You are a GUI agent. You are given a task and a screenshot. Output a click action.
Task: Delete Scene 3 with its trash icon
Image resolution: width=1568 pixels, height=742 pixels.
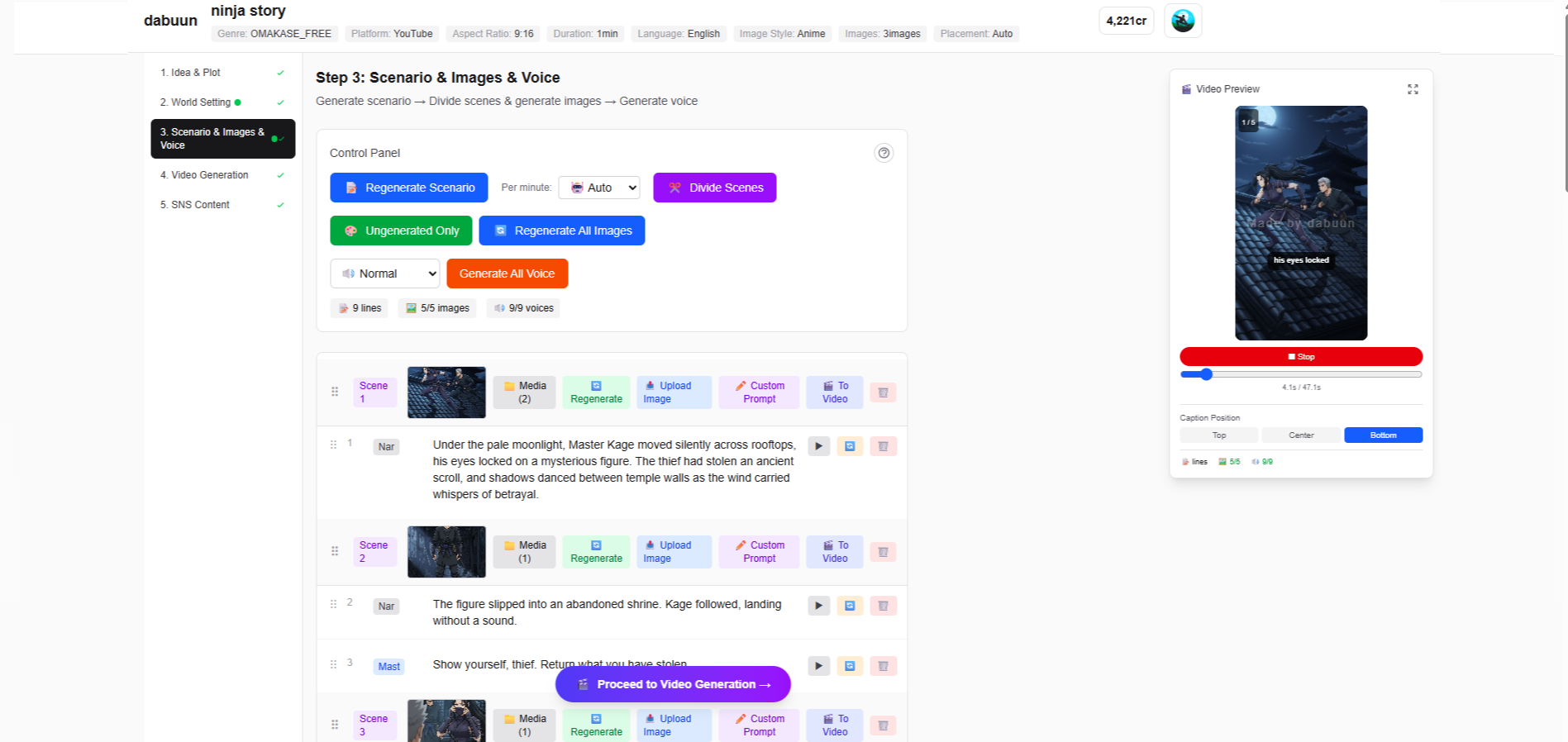[x=883, y=725]
